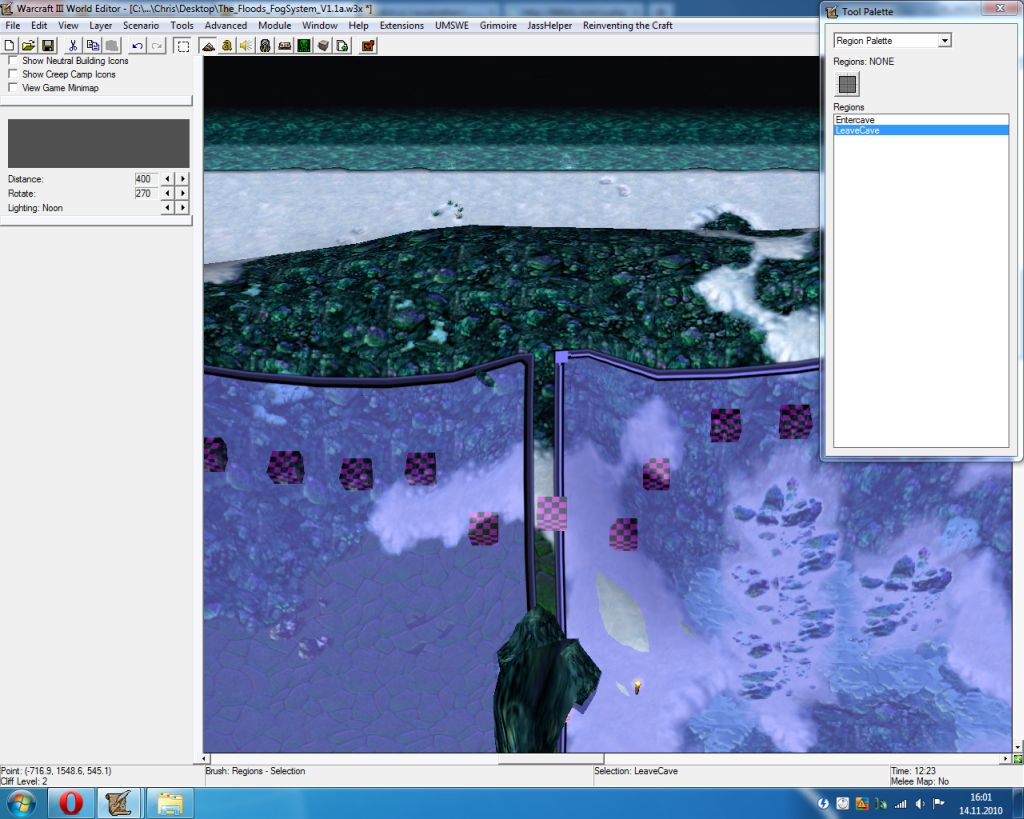The width and height of the screenshot is (1024, 819).
Task: Open the File menu
Action: tap(13, 25)
